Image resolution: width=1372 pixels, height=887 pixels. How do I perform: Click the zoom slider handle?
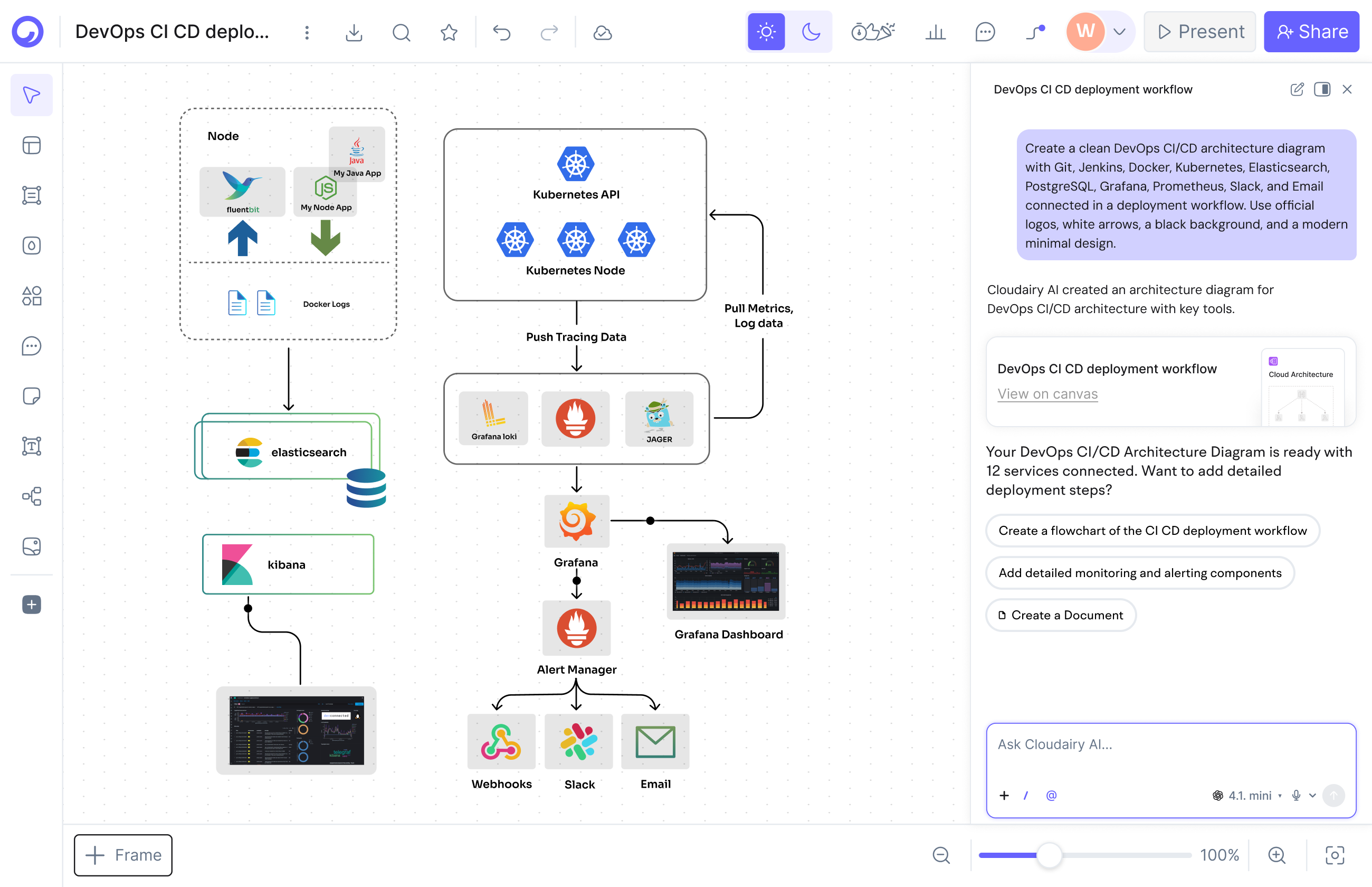pyautogui.click(x=1049, y=855)
